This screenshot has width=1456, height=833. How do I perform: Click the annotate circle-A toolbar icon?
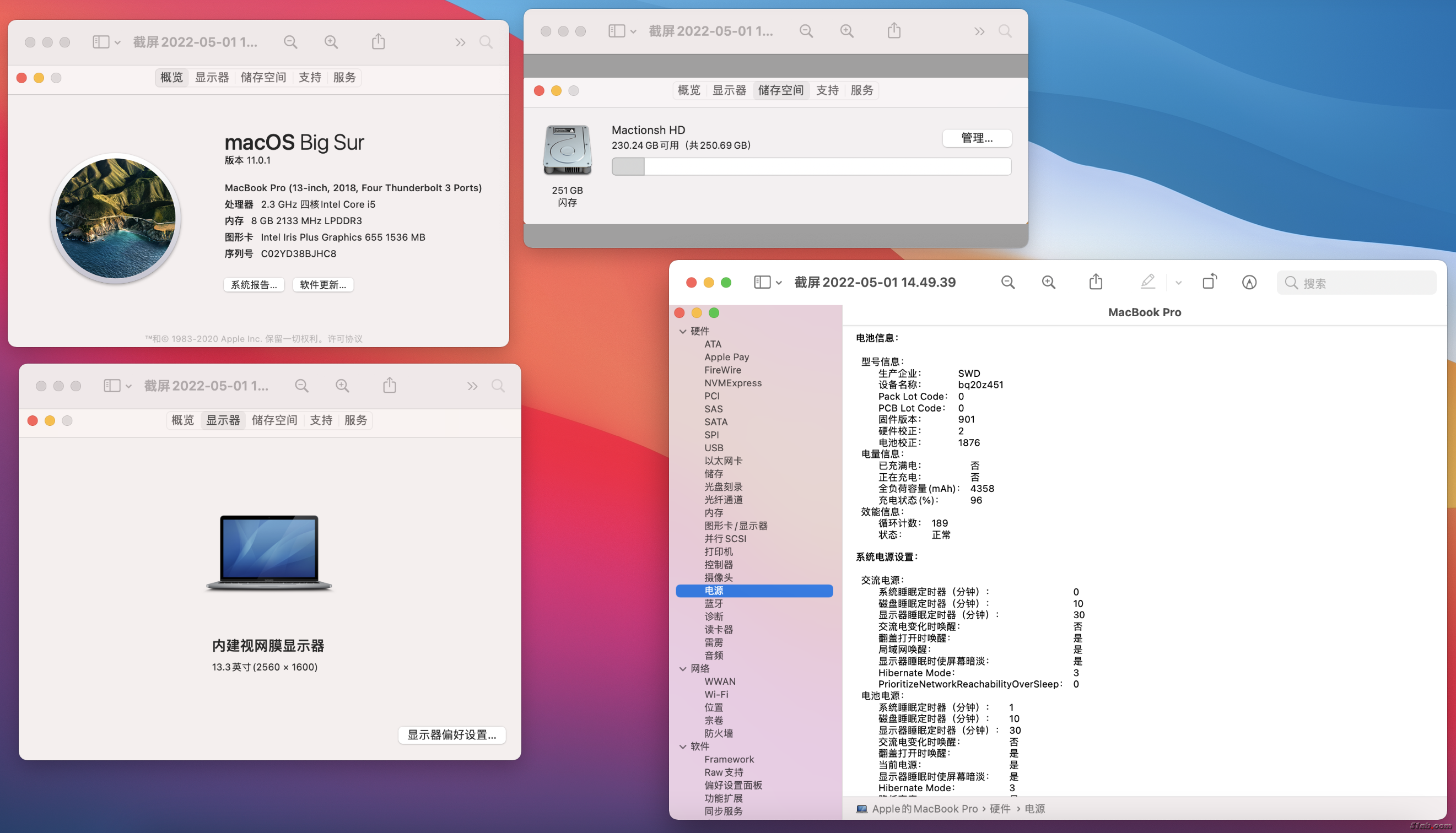coord(1249,282)
